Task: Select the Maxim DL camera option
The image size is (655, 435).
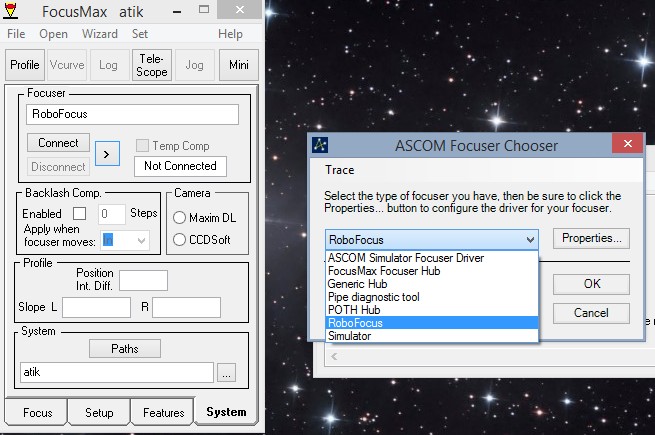Action: point(179,218)
